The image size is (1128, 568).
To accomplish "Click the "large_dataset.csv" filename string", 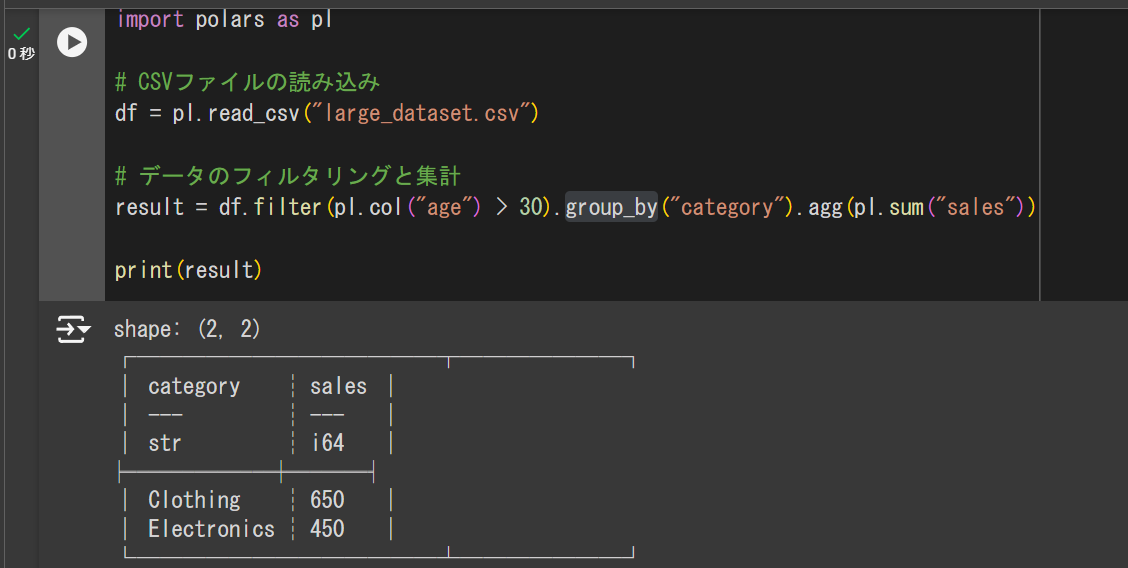I will 426,113.
